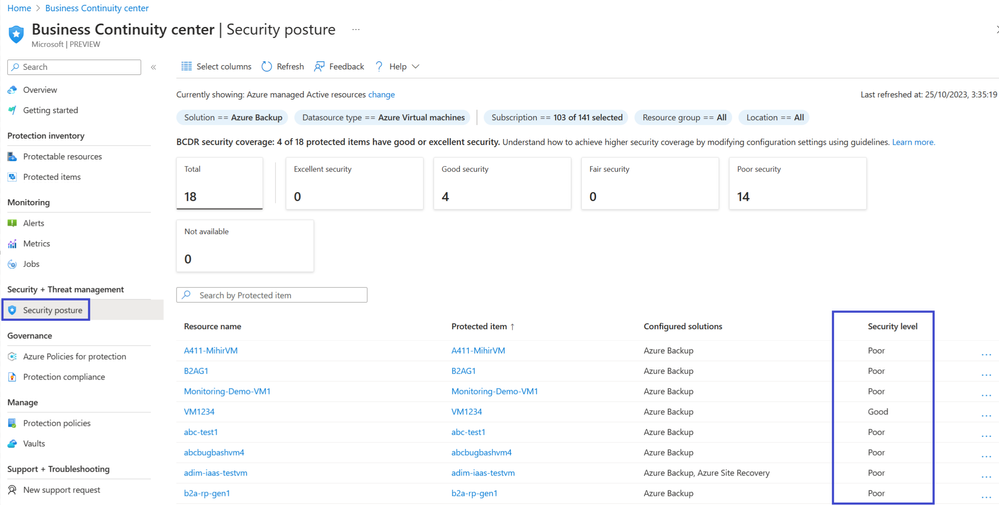The width and height of the screenshot is (999, 505).
Task: Click the Business Continuity center breadcrumb
Action: pyautogui.click(x=97, y=8)
